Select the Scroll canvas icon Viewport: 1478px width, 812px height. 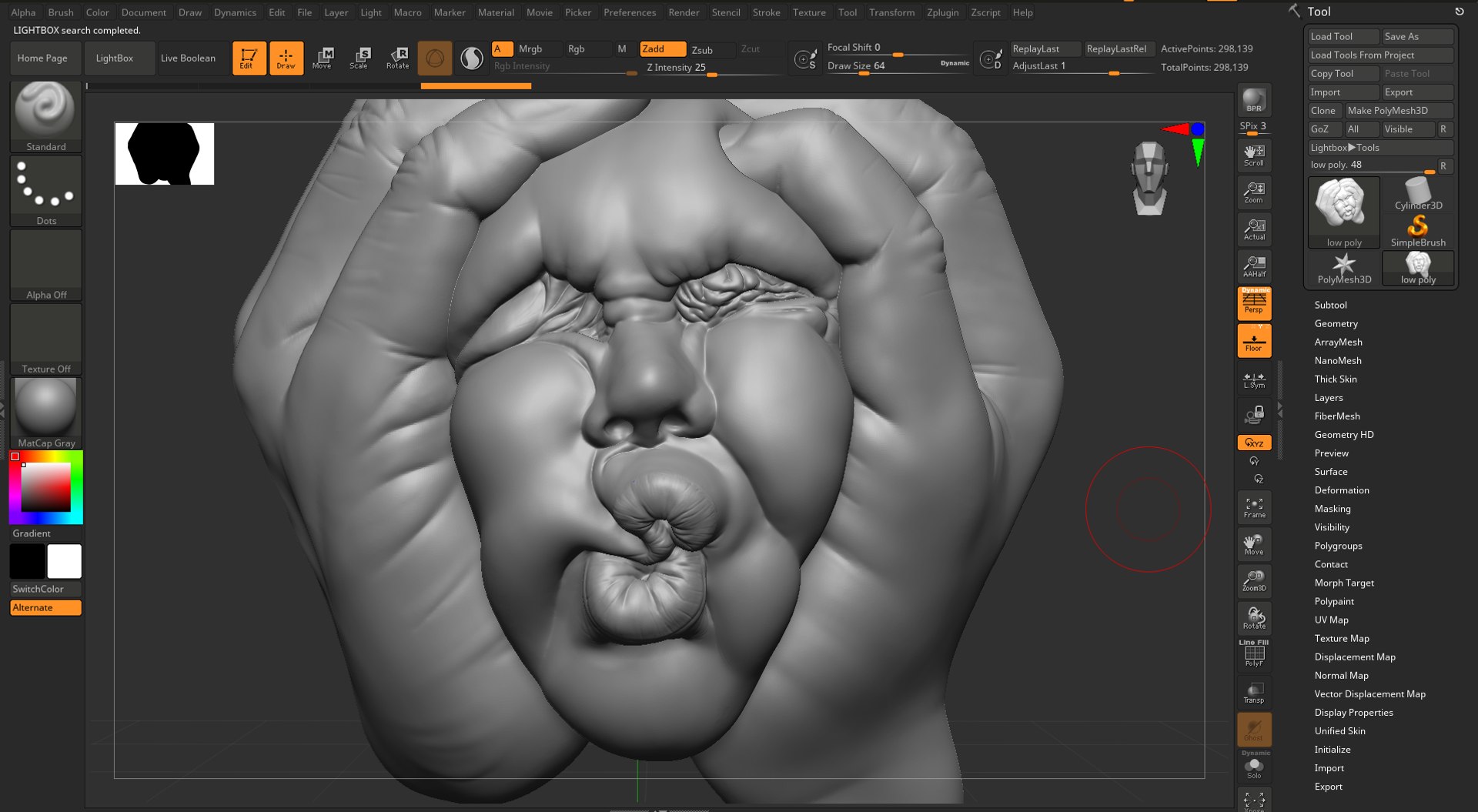(x=1254, y=155)
